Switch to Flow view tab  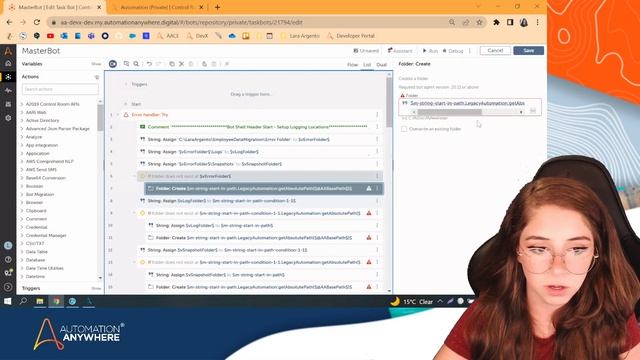click(352, 65)
